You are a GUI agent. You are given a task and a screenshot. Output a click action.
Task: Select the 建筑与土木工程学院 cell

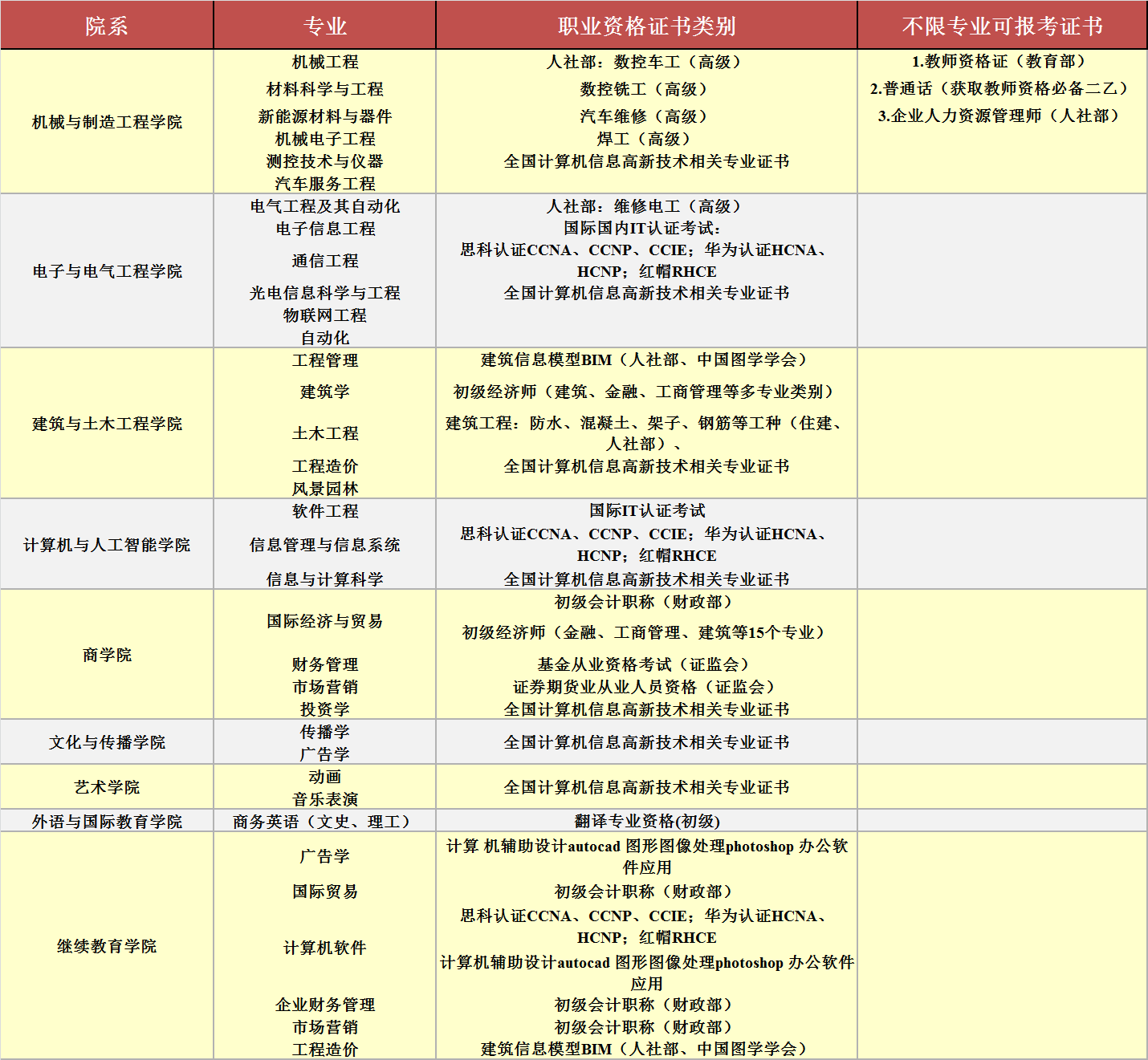107,424
